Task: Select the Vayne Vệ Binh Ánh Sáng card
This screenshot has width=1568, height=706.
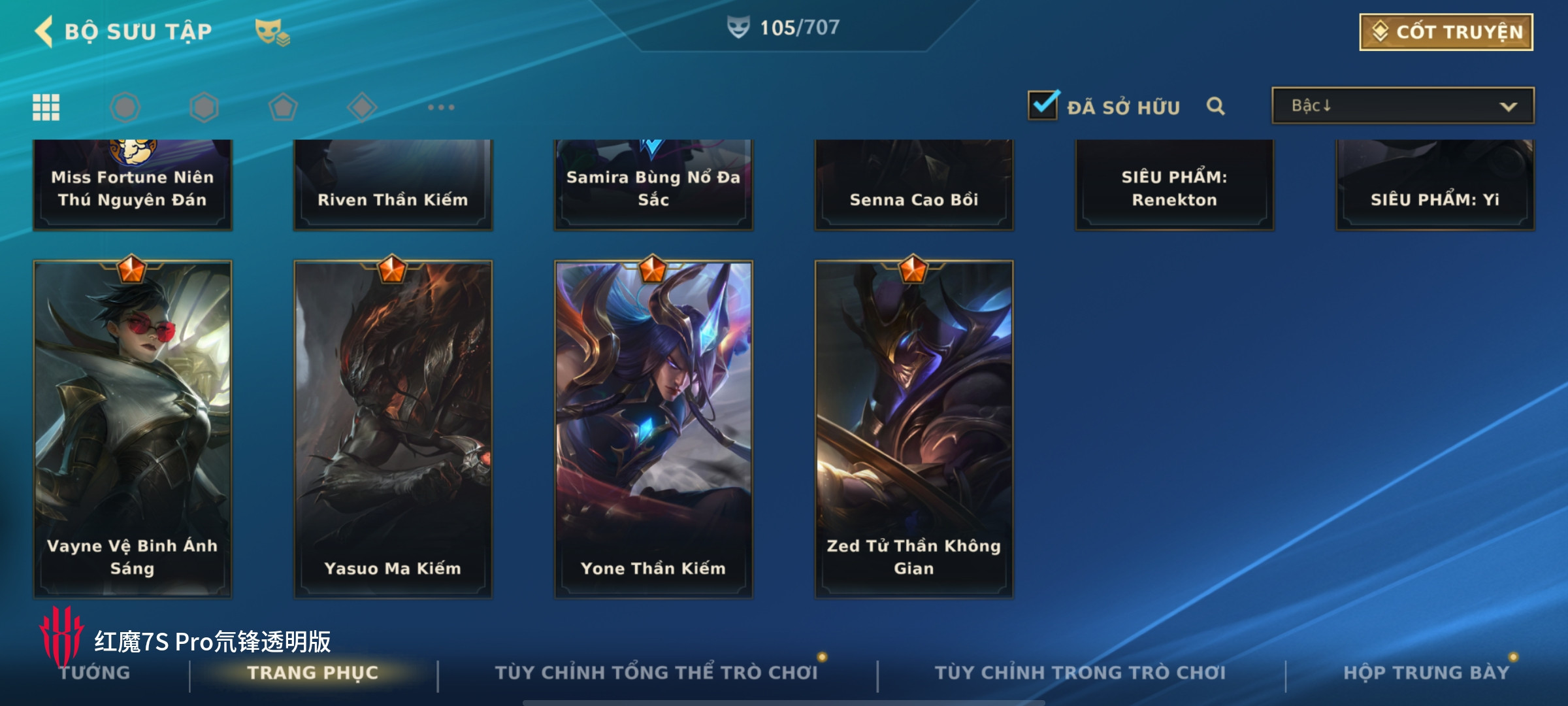Action: point(132,429)
